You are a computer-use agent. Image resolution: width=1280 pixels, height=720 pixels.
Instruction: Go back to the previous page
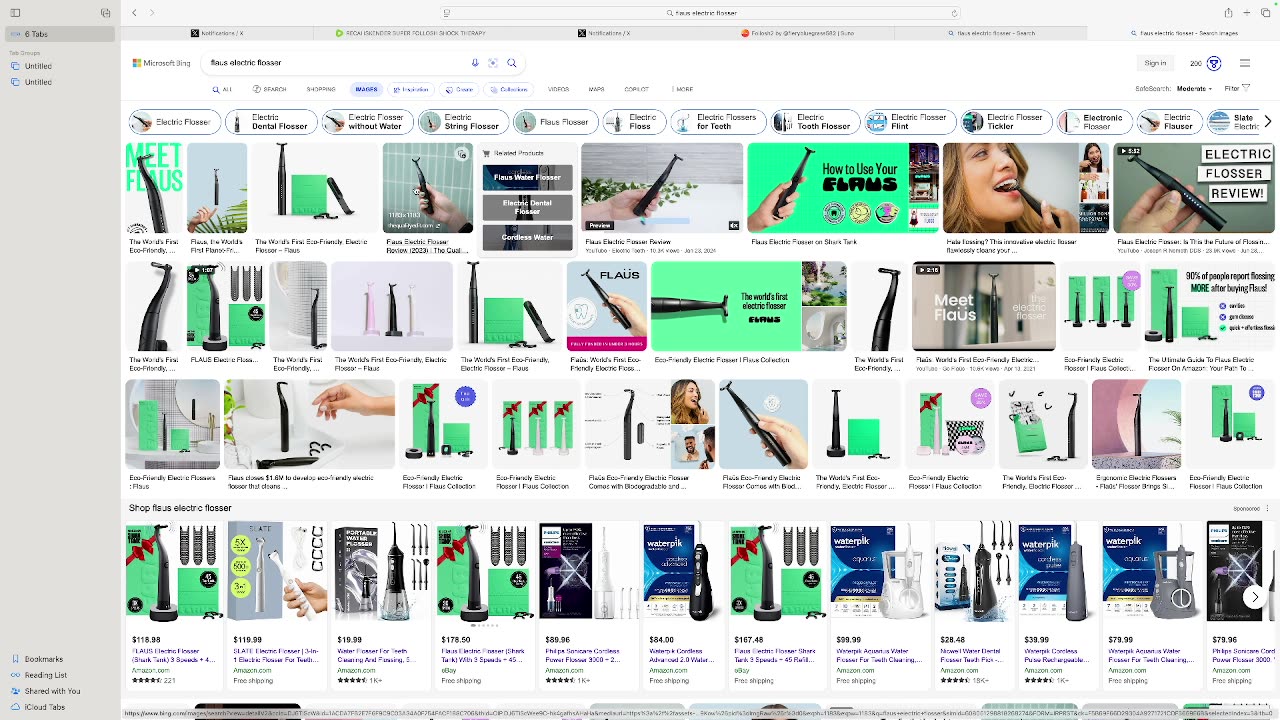tap(135, 13)
